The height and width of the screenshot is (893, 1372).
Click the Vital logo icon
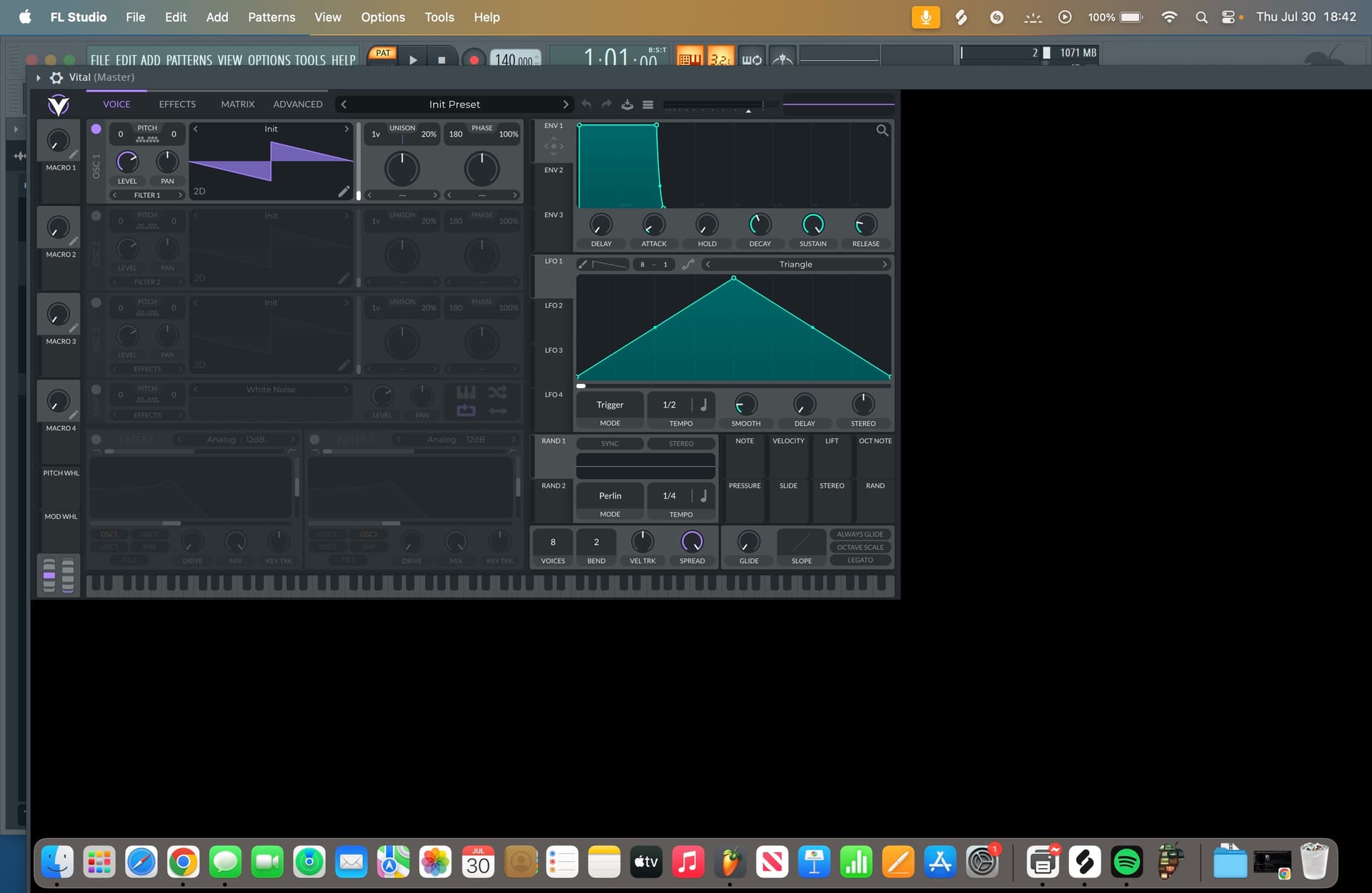pyautogui.click(x=59, y=104)
